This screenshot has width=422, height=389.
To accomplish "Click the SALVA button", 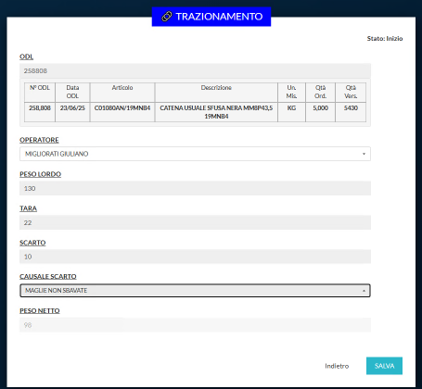I will coord(384,366).
